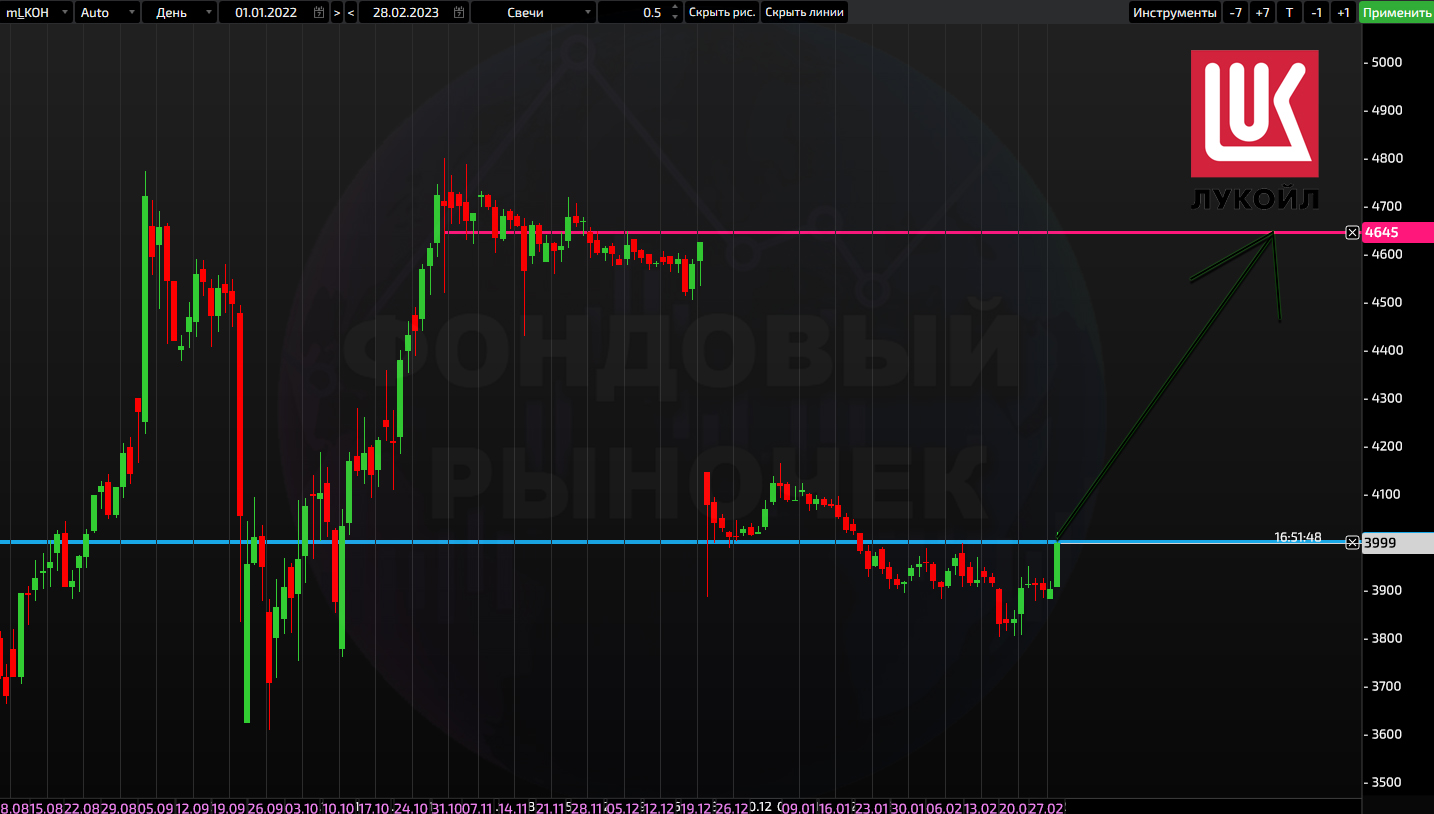Open the Инструменты tools menu
Viewport: 1434px width, 814px height.
[x=1175, y=12]
